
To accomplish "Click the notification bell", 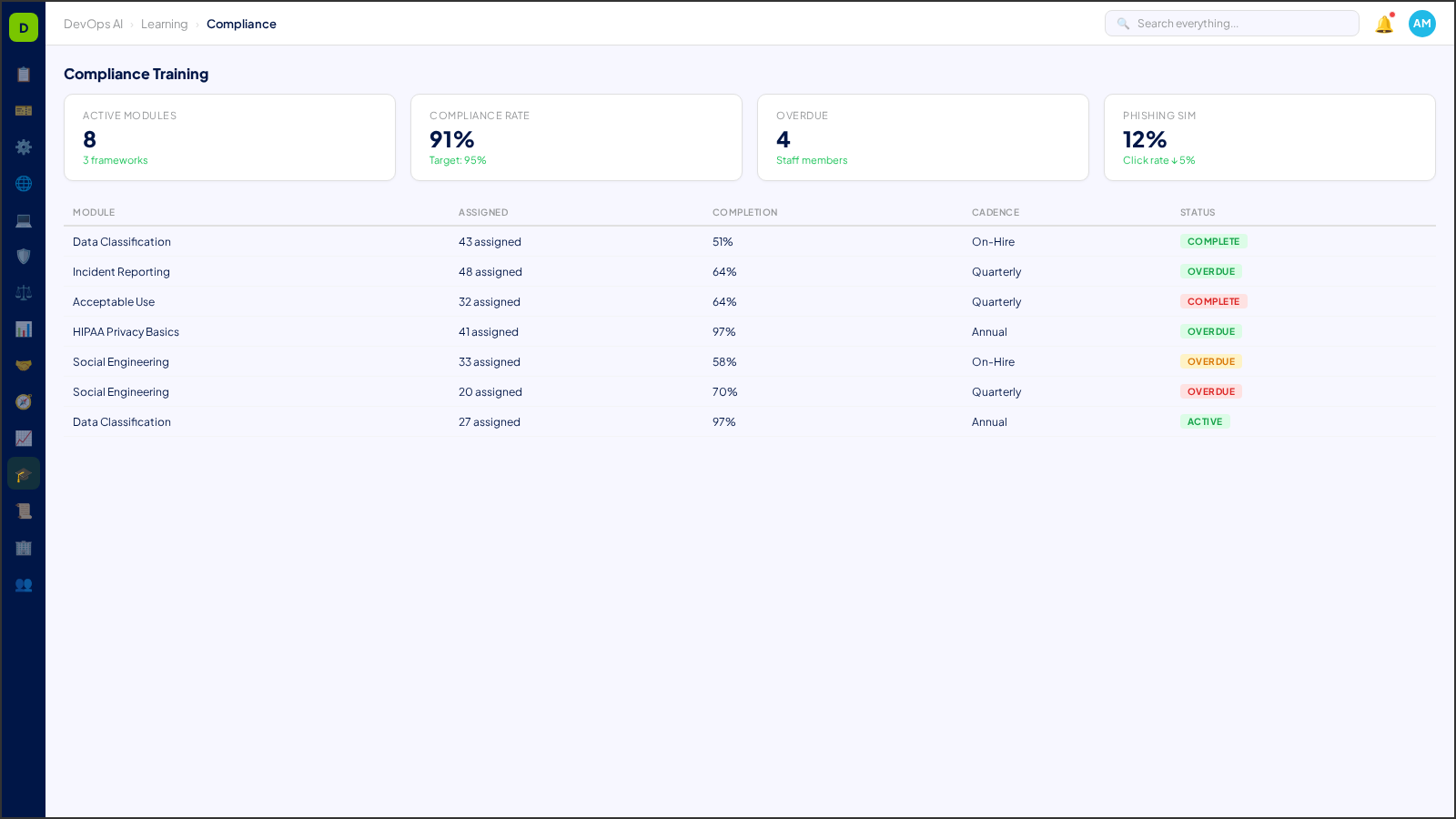I will (x=1382, y=25).
